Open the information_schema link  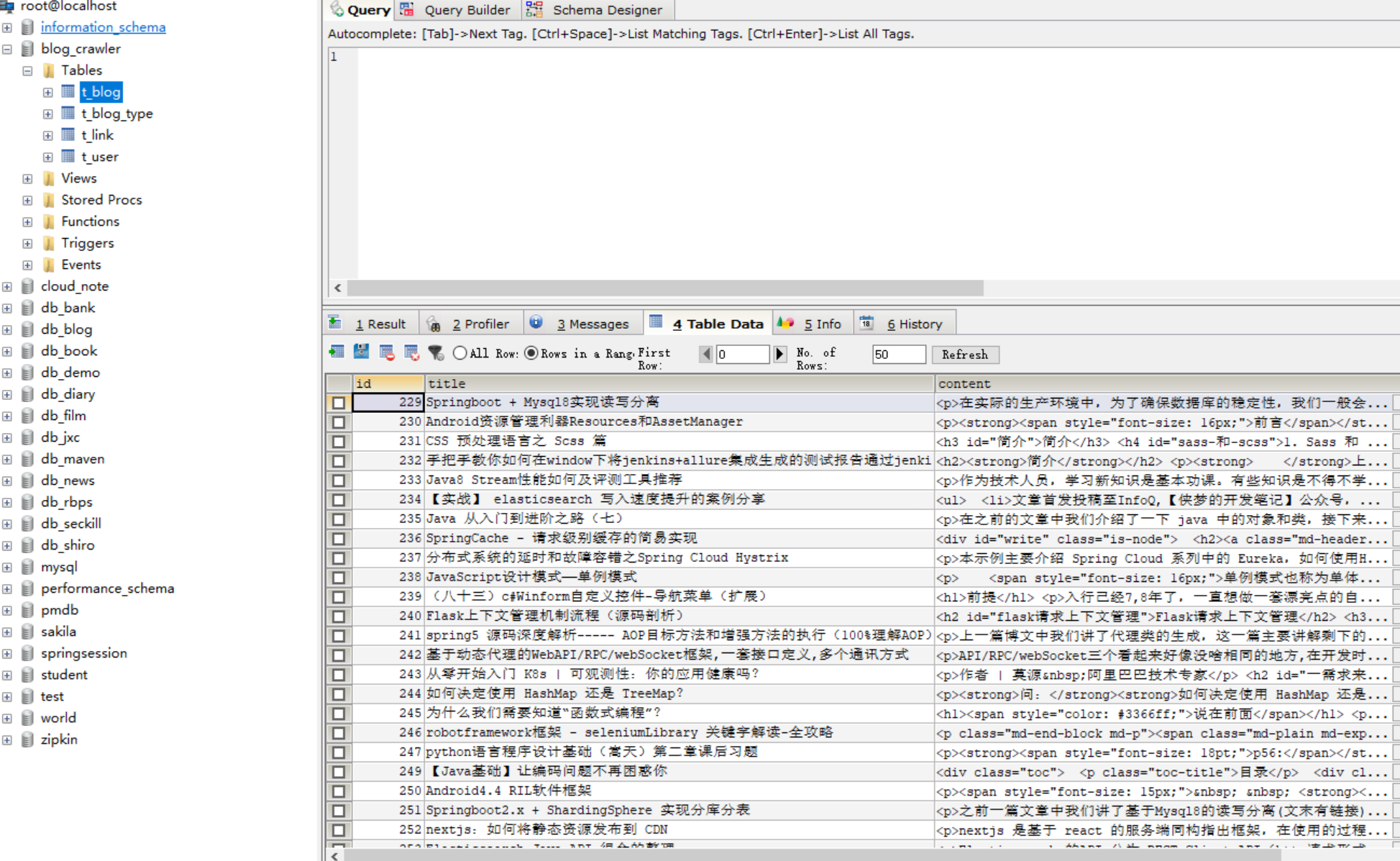[103, 27]
